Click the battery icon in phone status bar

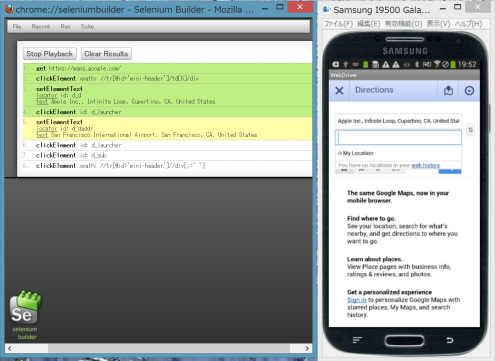coord(453,64)
